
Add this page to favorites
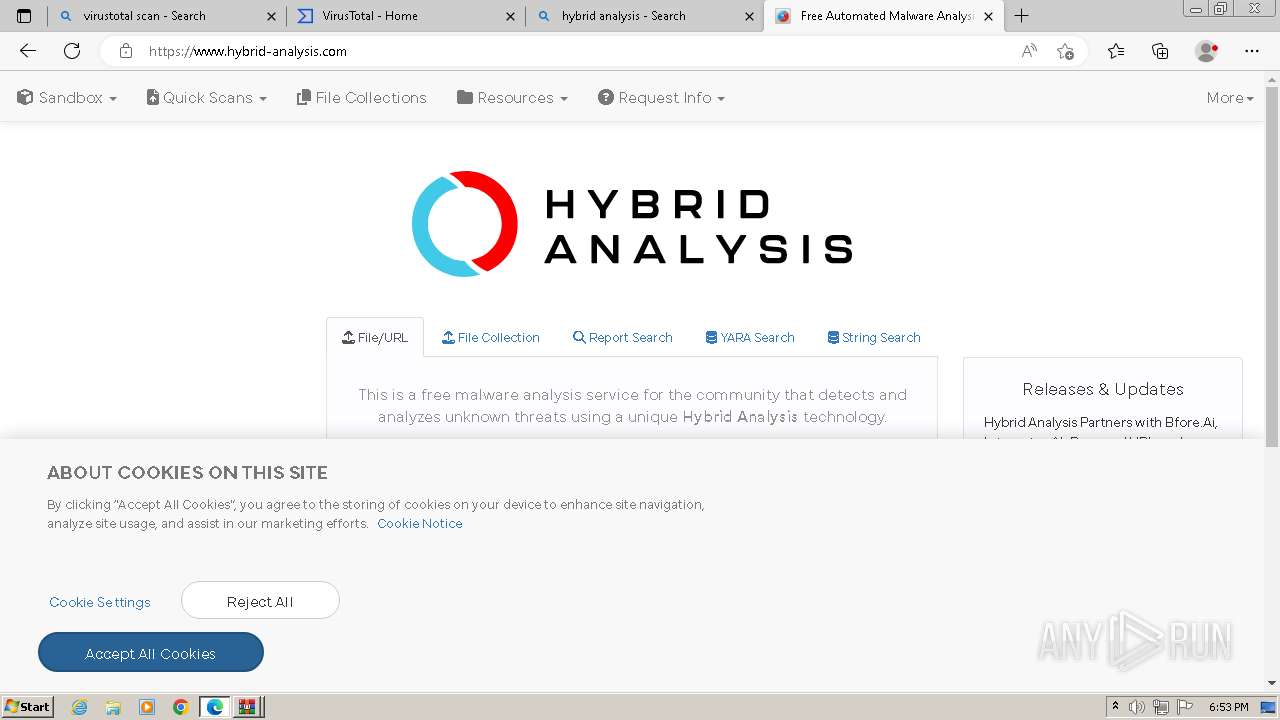click(x=1065, y=51)
